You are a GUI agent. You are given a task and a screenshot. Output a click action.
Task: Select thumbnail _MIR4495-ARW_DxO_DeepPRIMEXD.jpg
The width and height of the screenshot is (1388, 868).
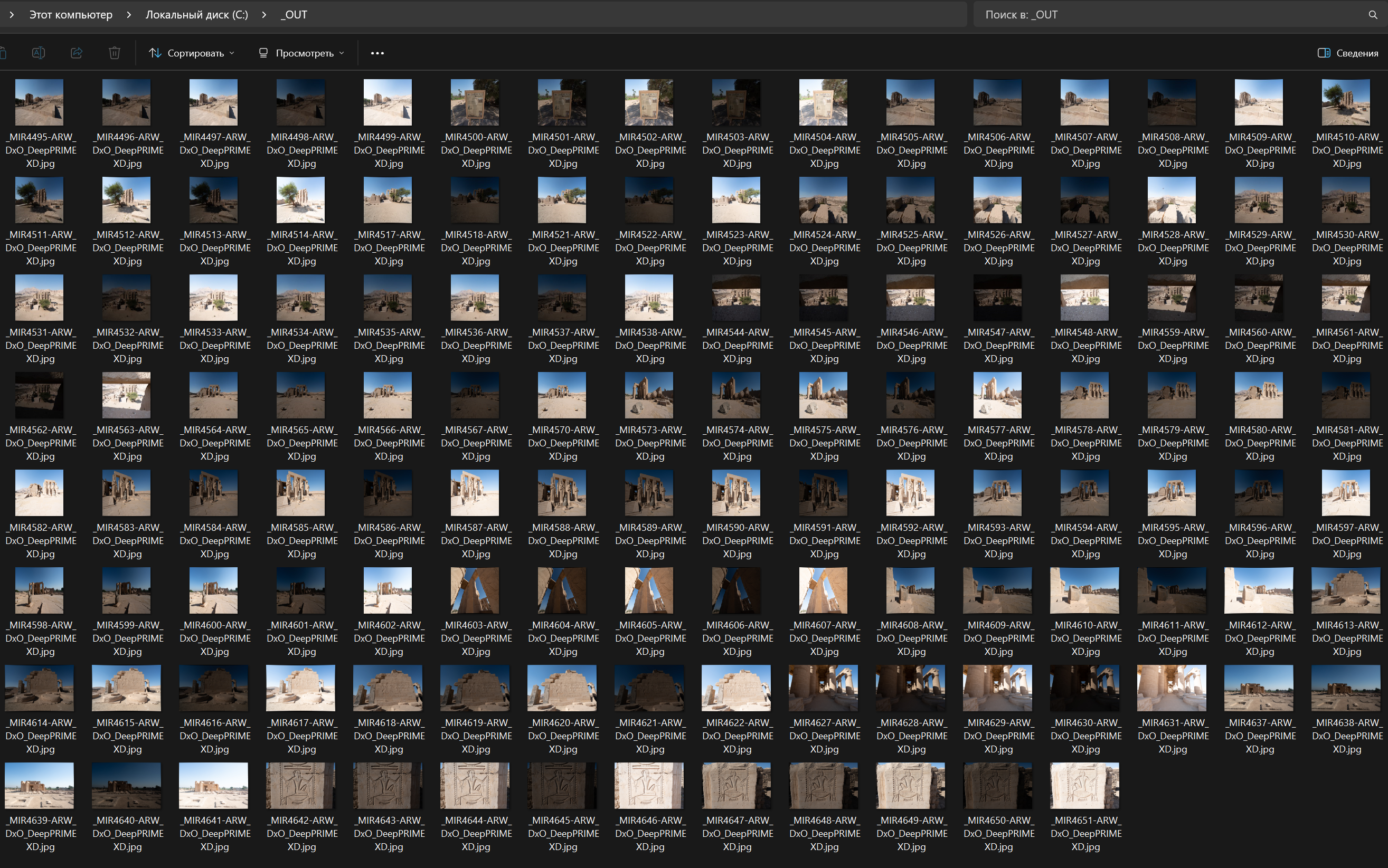(x=39, y=102)
